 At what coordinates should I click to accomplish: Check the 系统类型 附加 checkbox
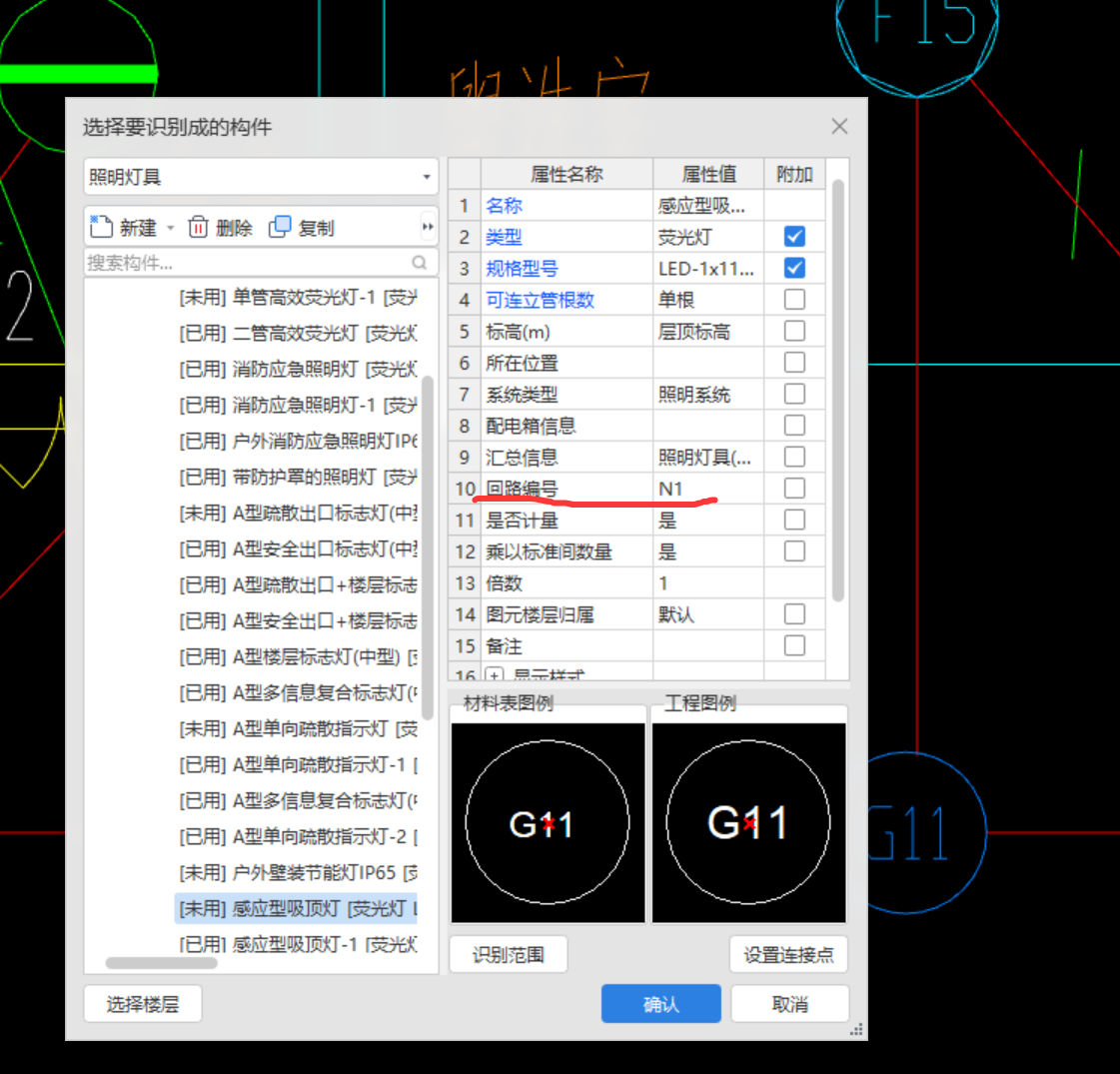pyautogui.click(x=794, y=394)
